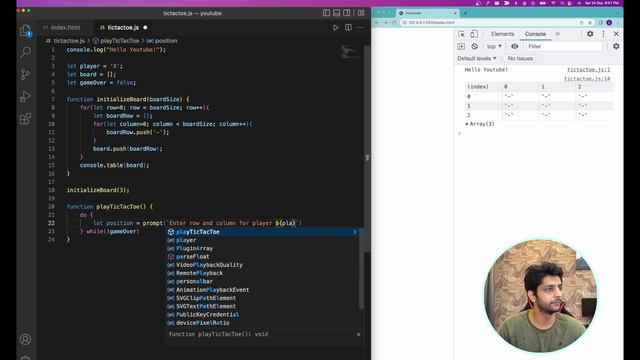
Task: Choose playTicTacToe autocomplete suggestion
Action: pyautogui.click(x=263, y=232)
